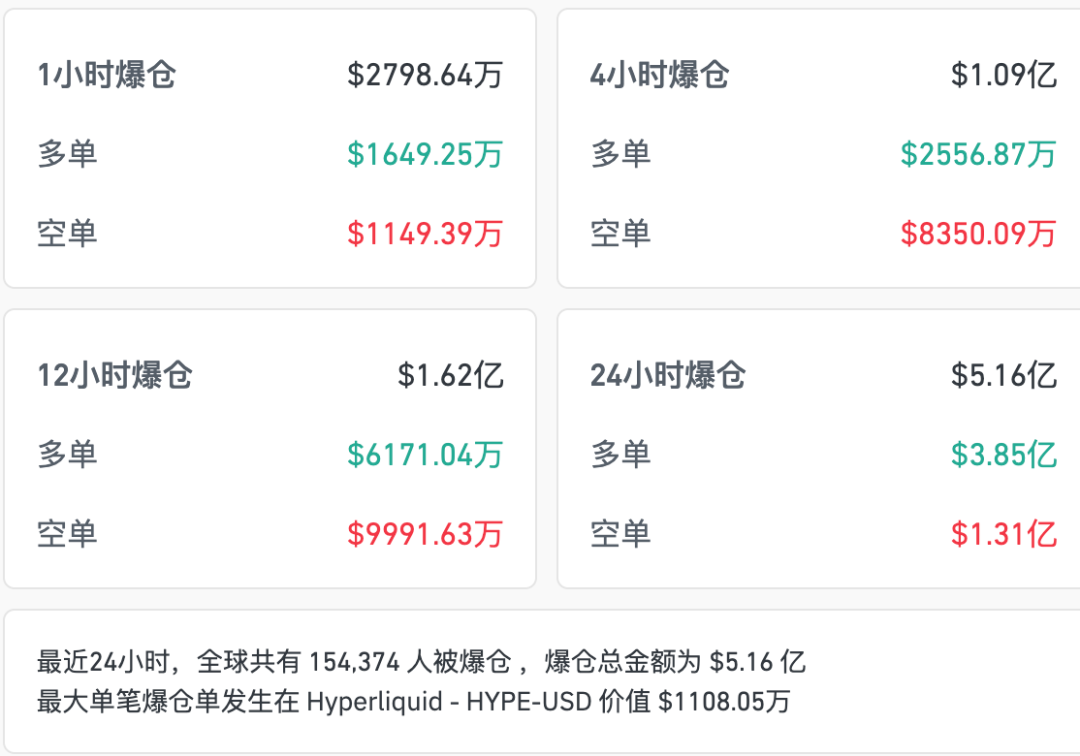Click the largest order value $1108.05万
The image size is (1080, 756).
tap(724, 701)
